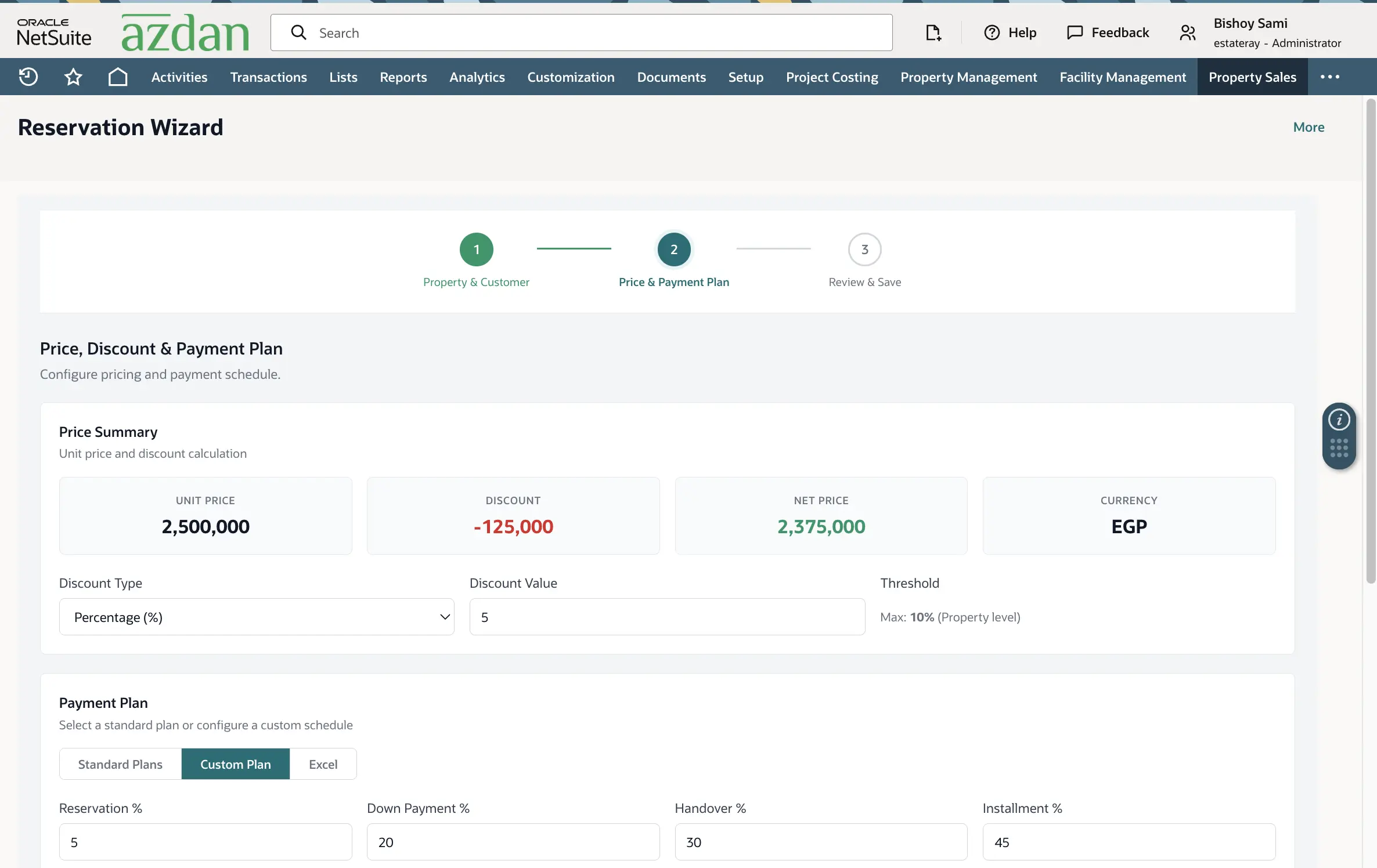
Task: Click the More link
Action: click(x=1308, y=127)
